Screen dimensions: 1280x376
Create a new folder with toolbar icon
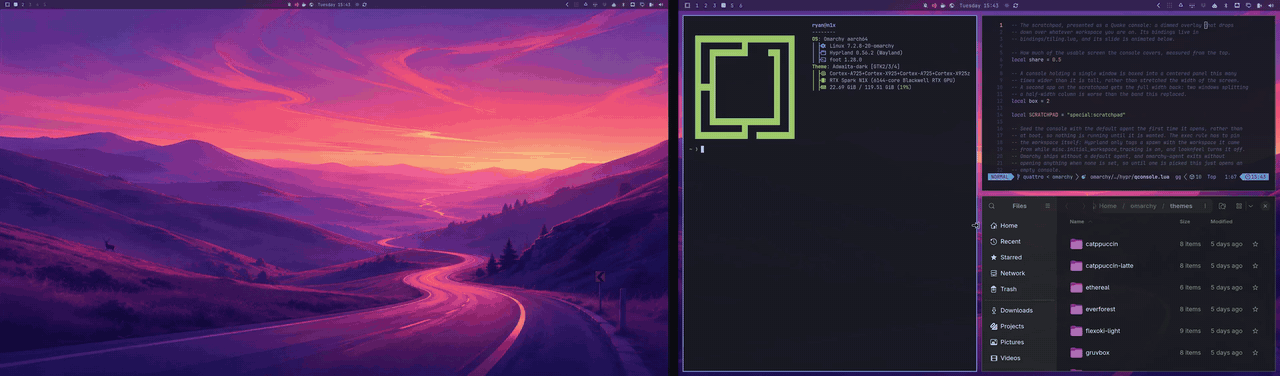pos(1222,206)
